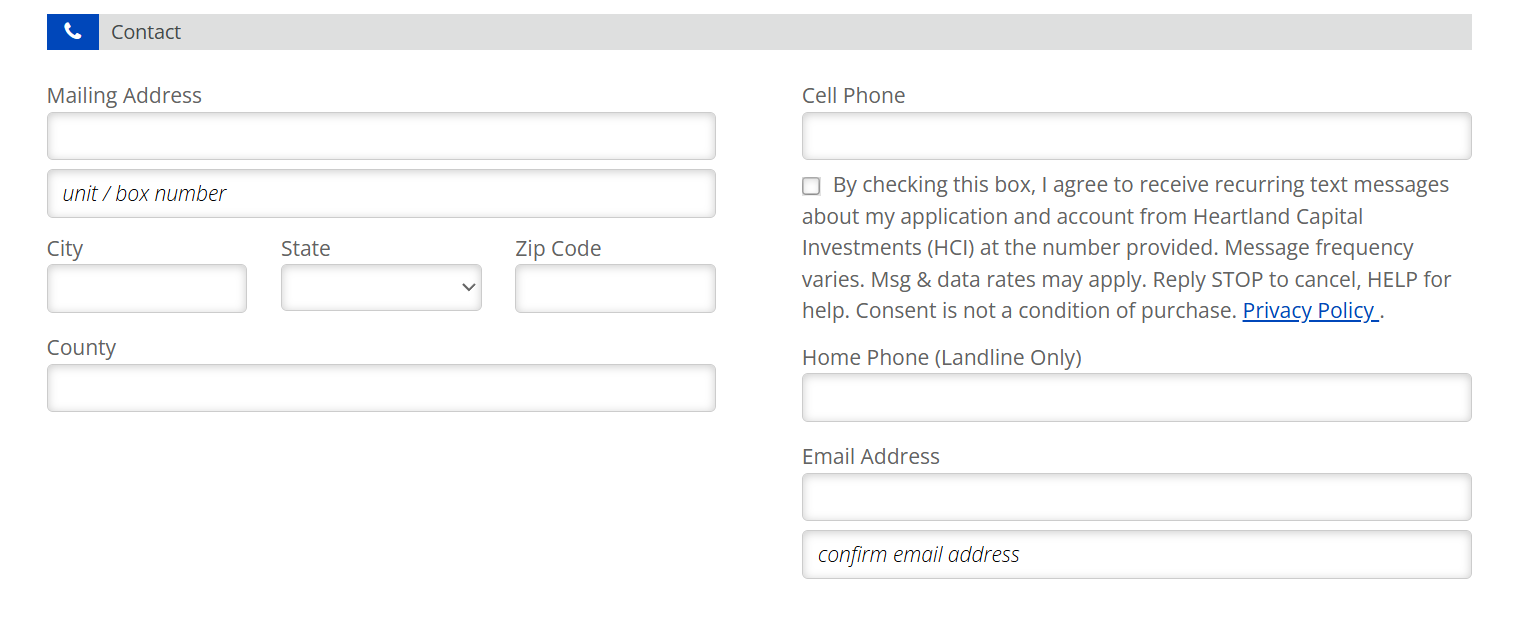1534x625 pixels.
Task: Click the State field label
Action: 305,249
